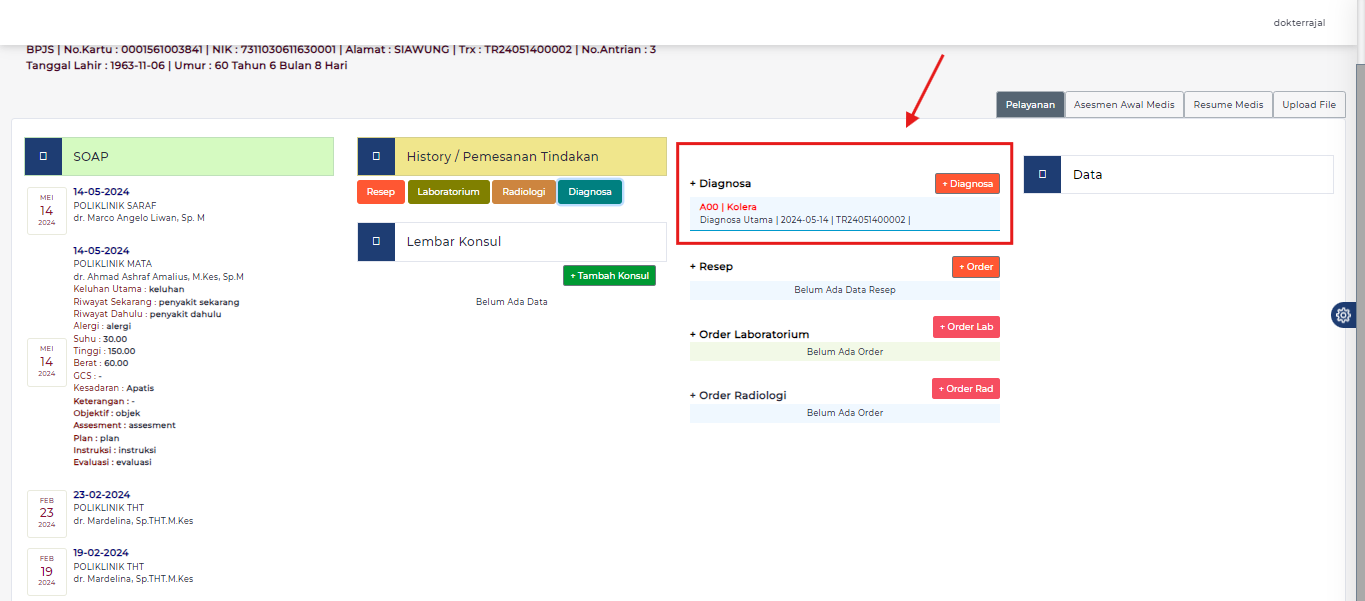Select the teal Diagnosa history button
Viewport: 1365px width, 601px height.
pyautogui.click(x=590, y=192)
